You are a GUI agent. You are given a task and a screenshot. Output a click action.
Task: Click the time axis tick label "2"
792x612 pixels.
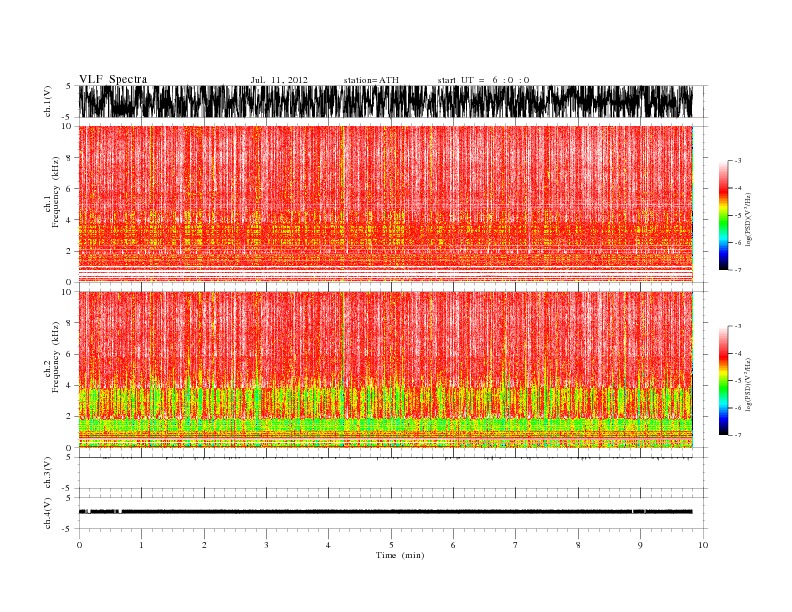(x=204, y=545)
